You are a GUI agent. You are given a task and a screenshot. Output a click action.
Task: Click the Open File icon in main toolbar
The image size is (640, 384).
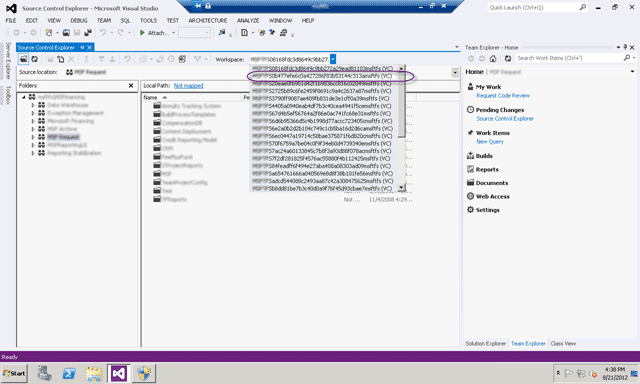(x=66, y=33)
